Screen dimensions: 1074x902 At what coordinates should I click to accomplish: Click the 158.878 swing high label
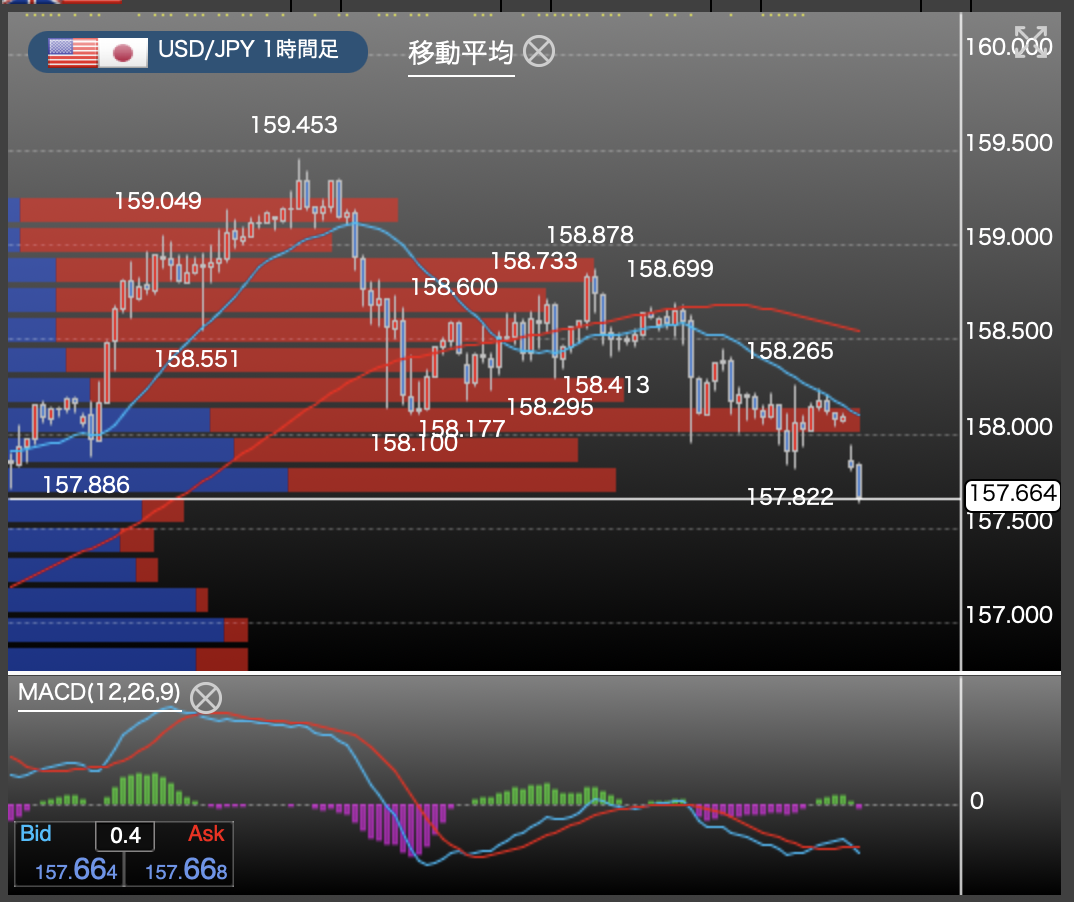tap(589, 235)
